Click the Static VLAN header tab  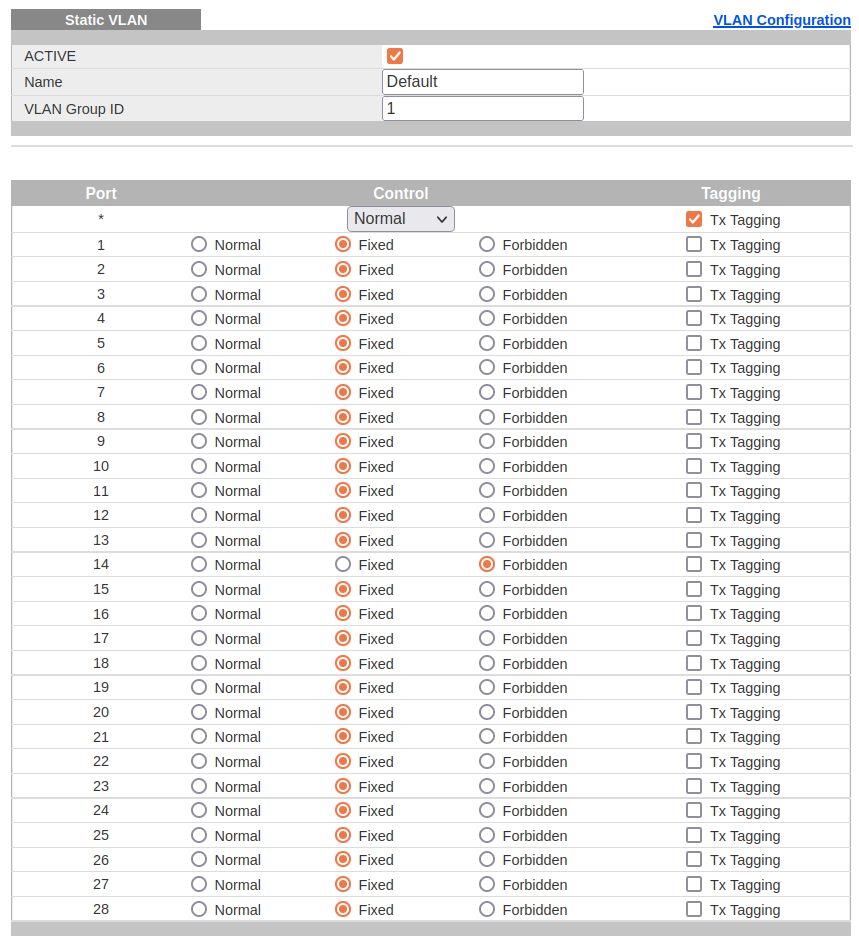click(x=106, y=20)
